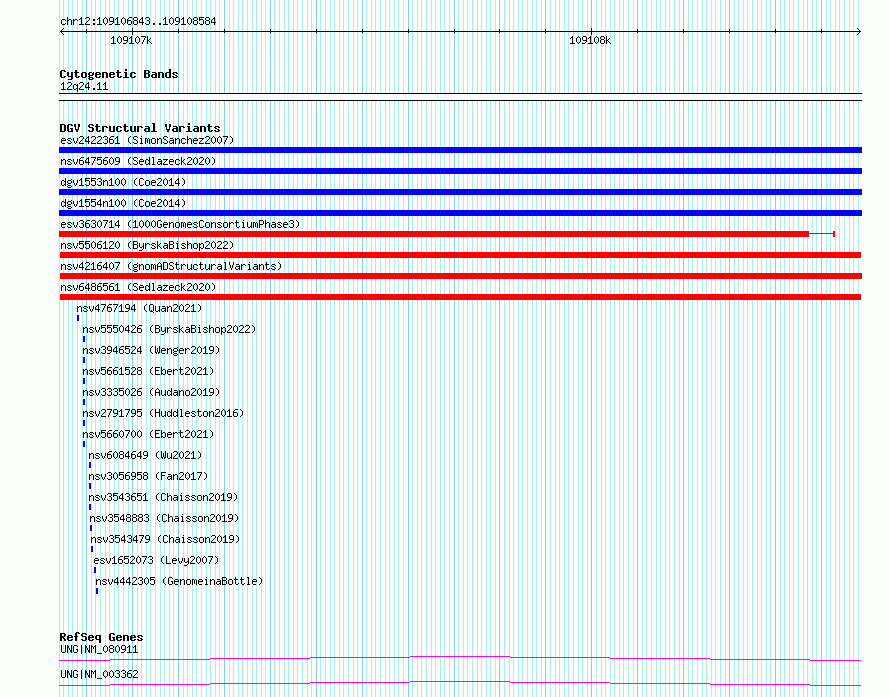This screenshot has height=697, width=890.
Task: Click the nsv3543479 (Chaisson2019) variant label
Action: click(165, 539)
